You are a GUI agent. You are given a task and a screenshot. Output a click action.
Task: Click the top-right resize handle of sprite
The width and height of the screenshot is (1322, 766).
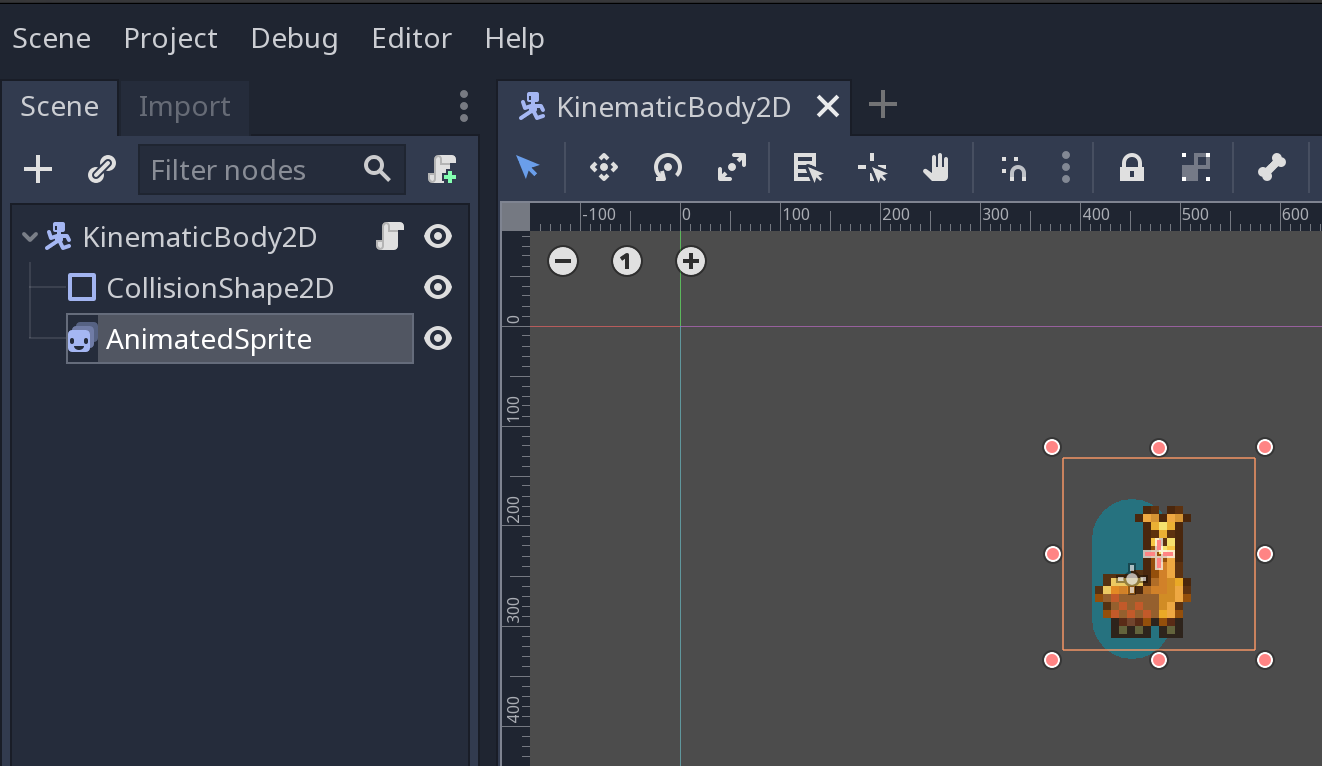1265,447
